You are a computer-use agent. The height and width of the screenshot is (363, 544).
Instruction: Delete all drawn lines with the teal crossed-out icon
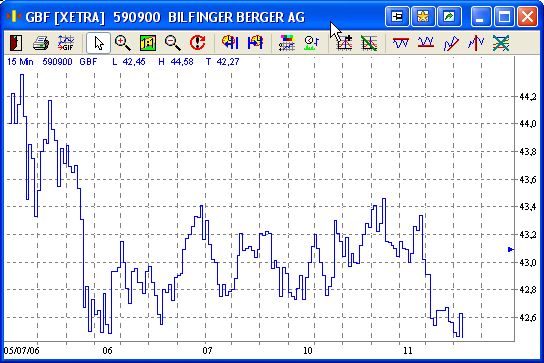tap(501, 43)
